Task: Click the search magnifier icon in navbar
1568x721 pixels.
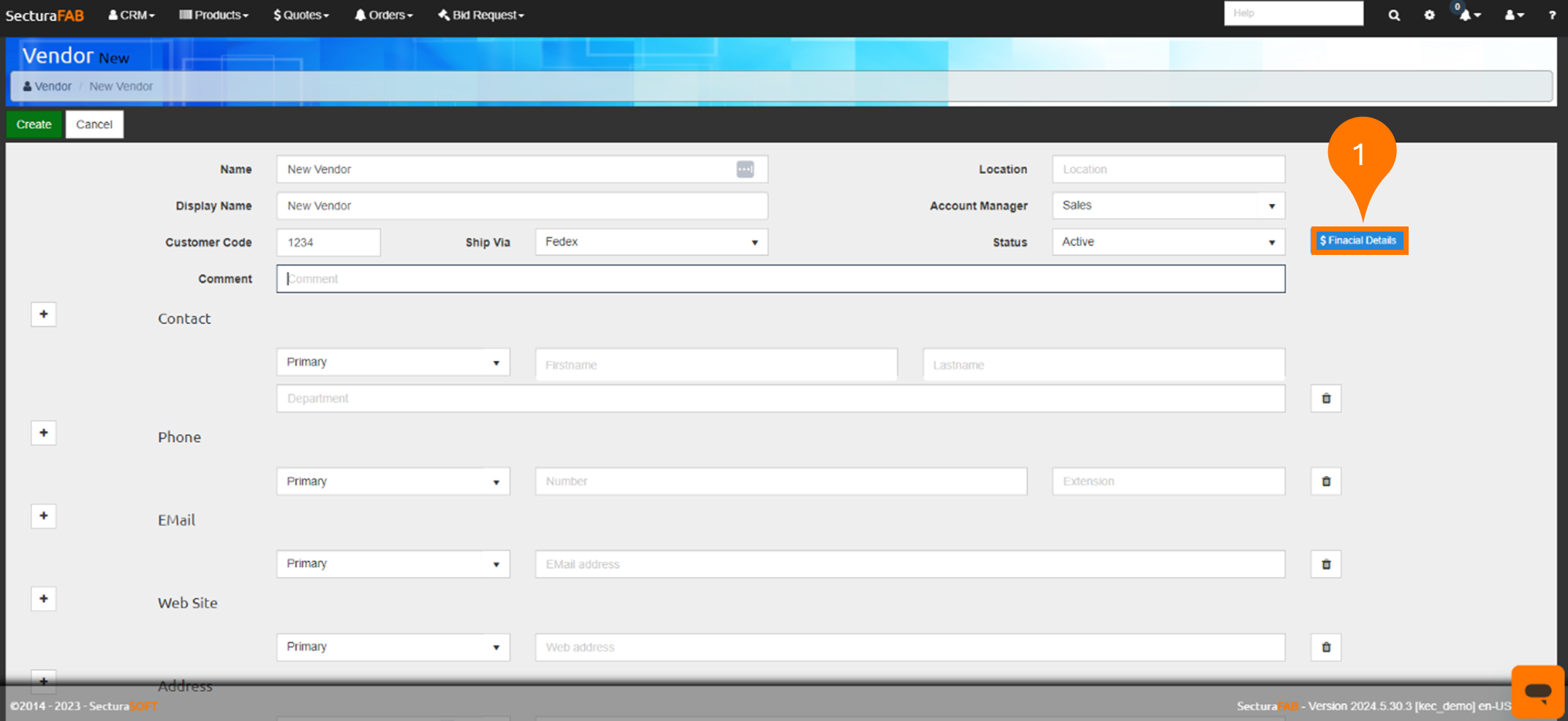Action: [x=1394, y=15]
